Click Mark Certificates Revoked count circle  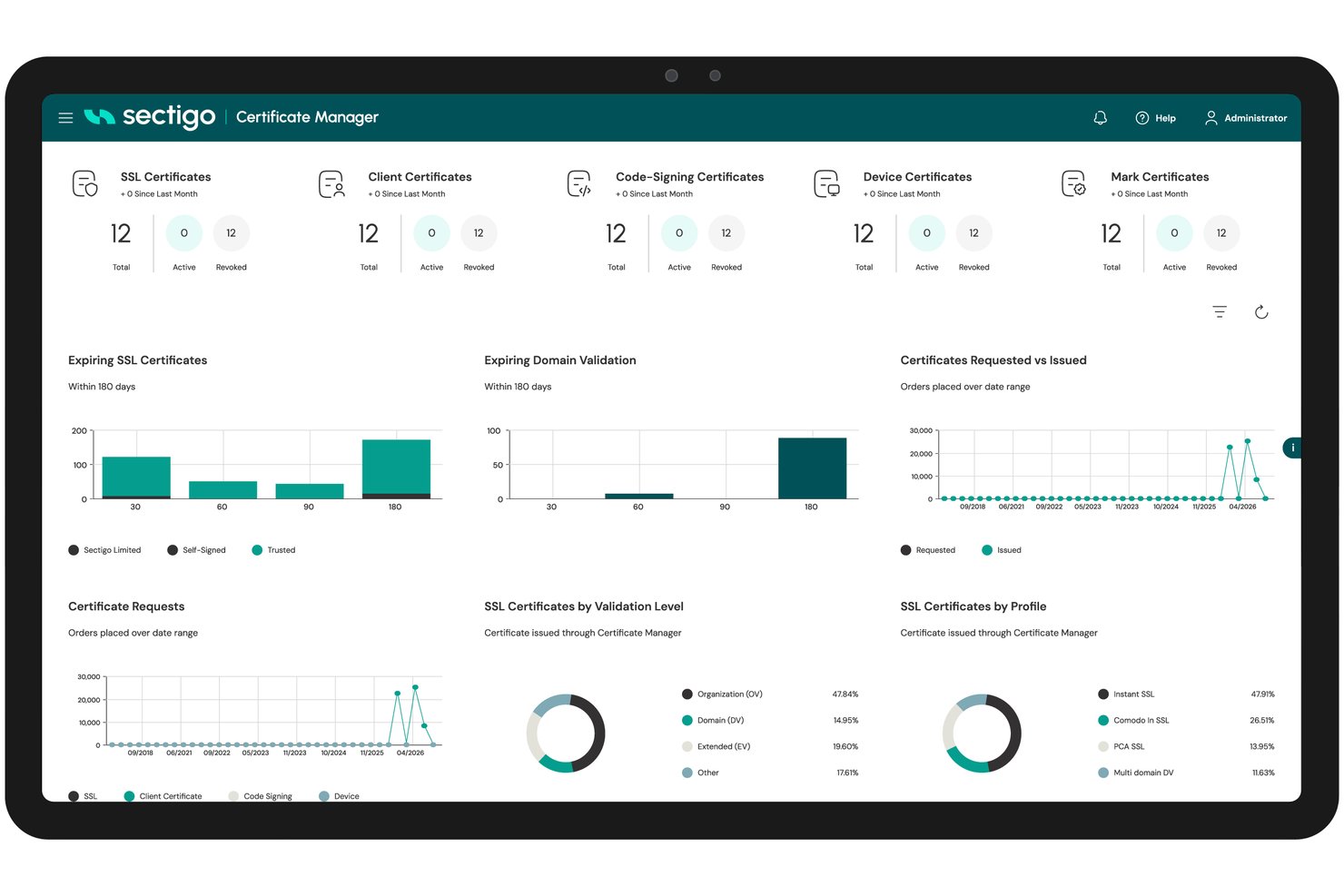(1221, 233)
